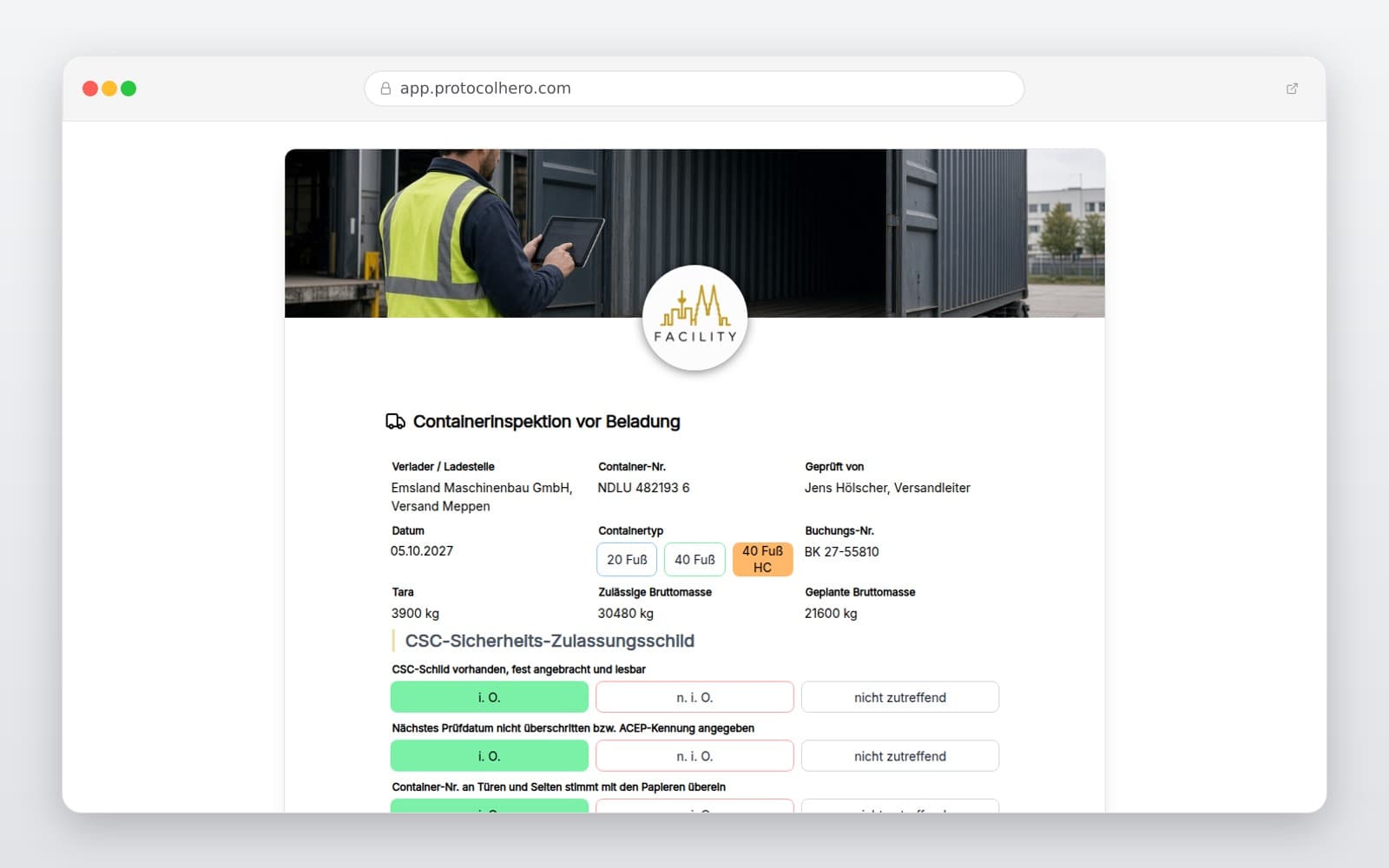
Task: Click the truck icon beside Containerinspektion title
Action: click(x=395, y=422)
